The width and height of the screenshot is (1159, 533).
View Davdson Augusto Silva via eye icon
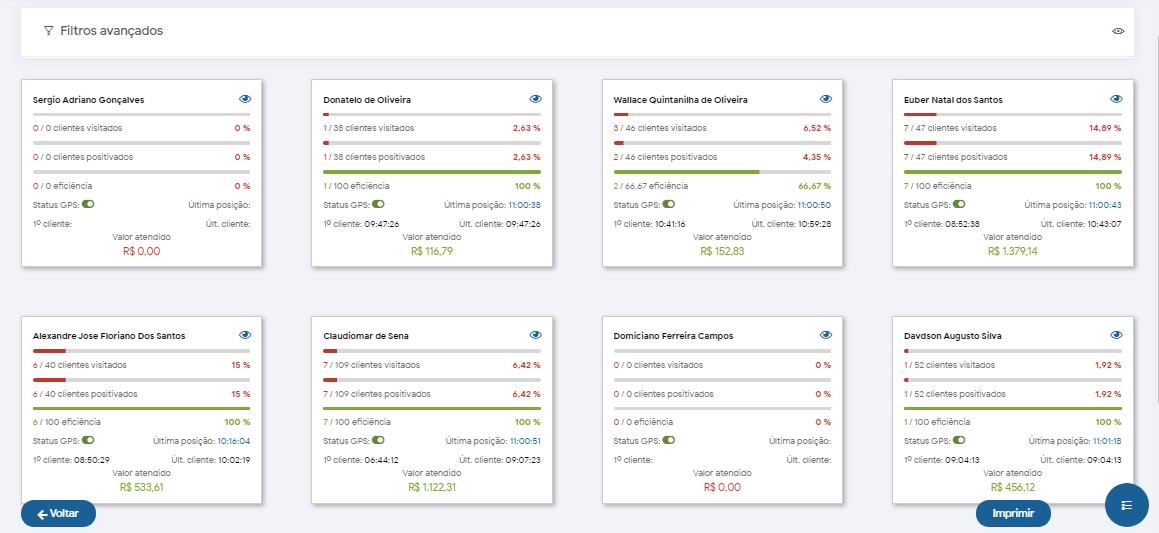click(1116, 335)
